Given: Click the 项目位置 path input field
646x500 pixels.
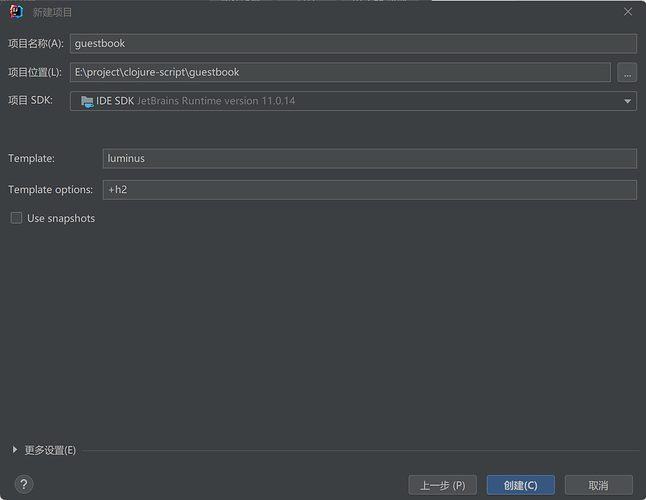Looking at the screenshot, I should tap(340, 72).
